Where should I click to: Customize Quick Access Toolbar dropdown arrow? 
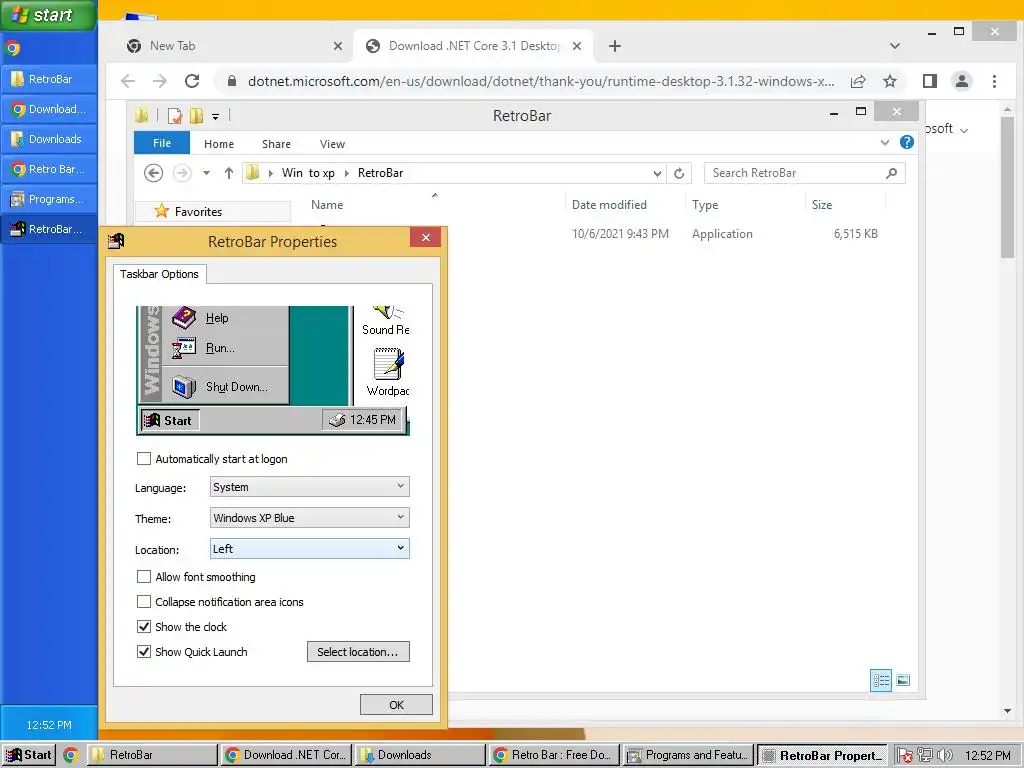pyautogui.click(x=216, y=117)
